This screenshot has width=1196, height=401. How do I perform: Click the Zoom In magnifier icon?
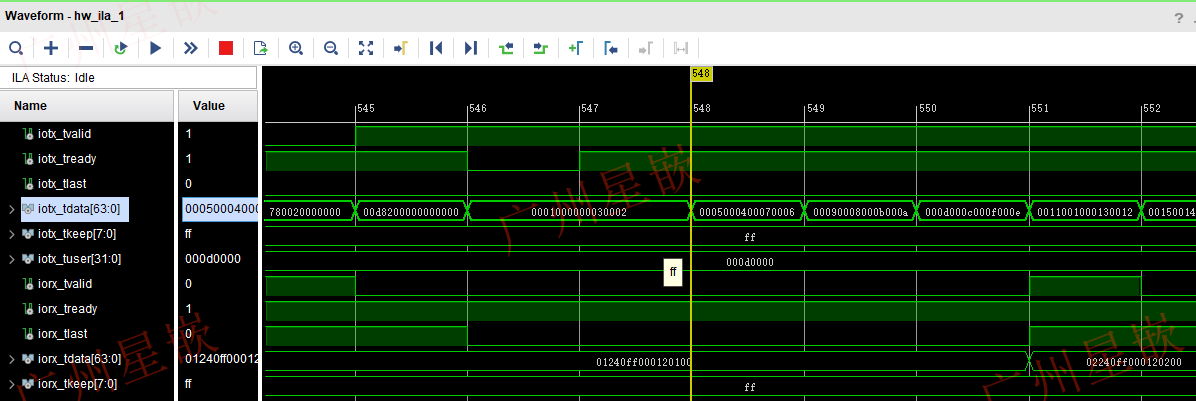(x=296, y=48)
